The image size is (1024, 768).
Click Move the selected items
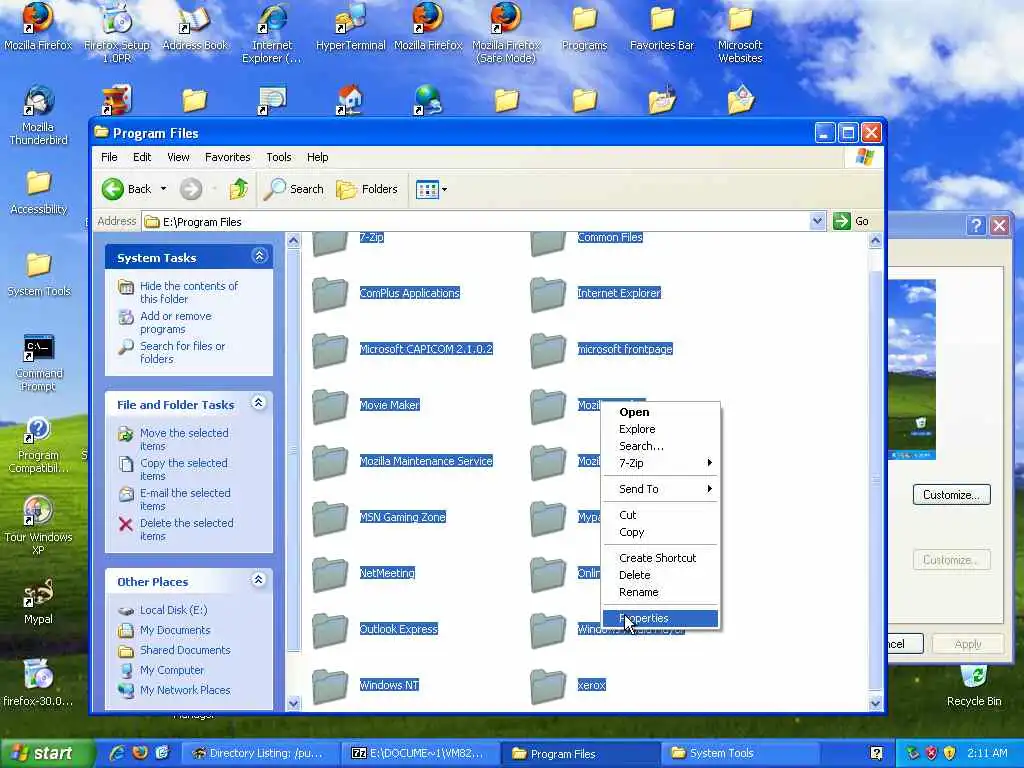tap(184, 440)
